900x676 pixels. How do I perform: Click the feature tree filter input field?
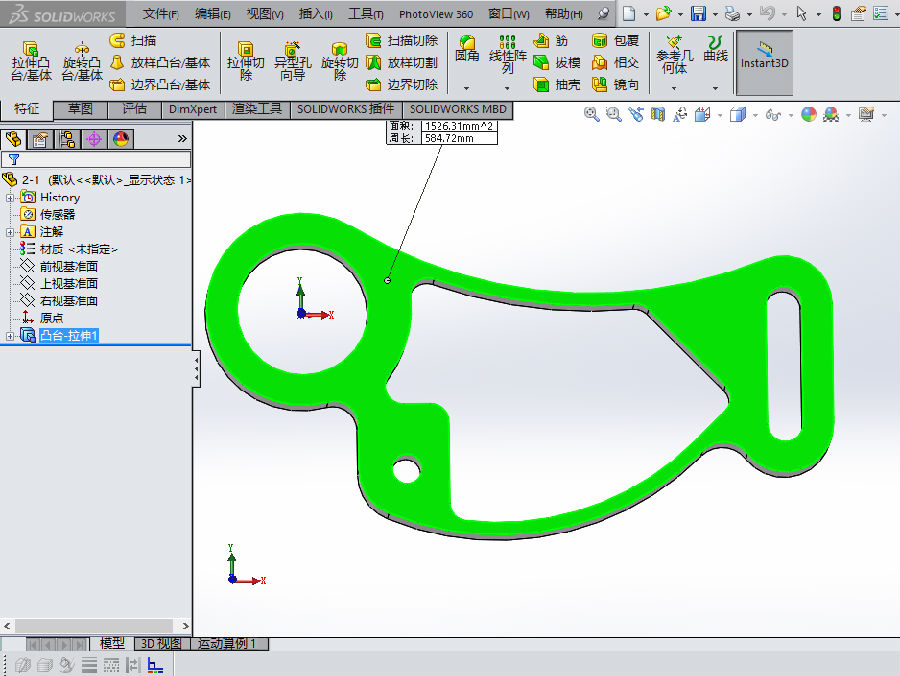(x=100, y=159)
